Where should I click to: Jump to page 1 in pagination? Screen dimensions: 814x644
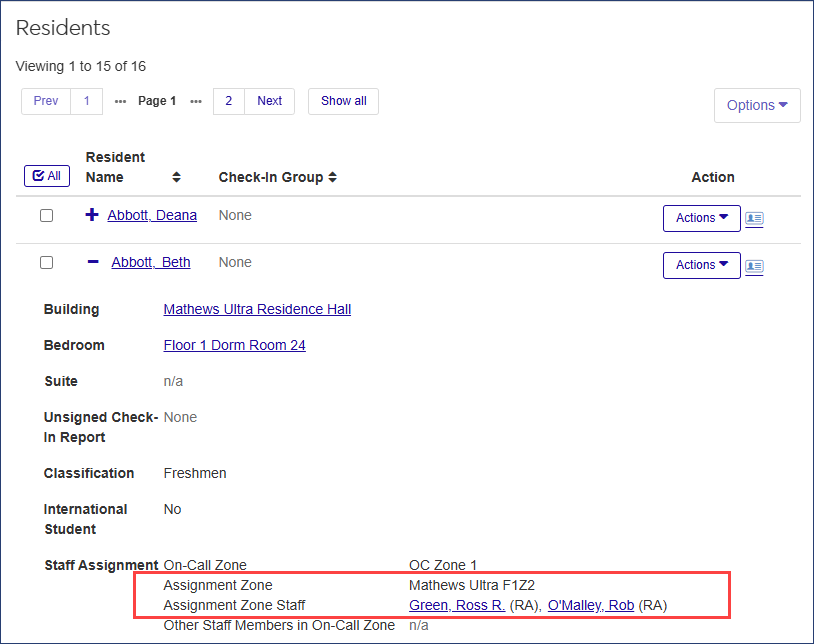(87, 101)
